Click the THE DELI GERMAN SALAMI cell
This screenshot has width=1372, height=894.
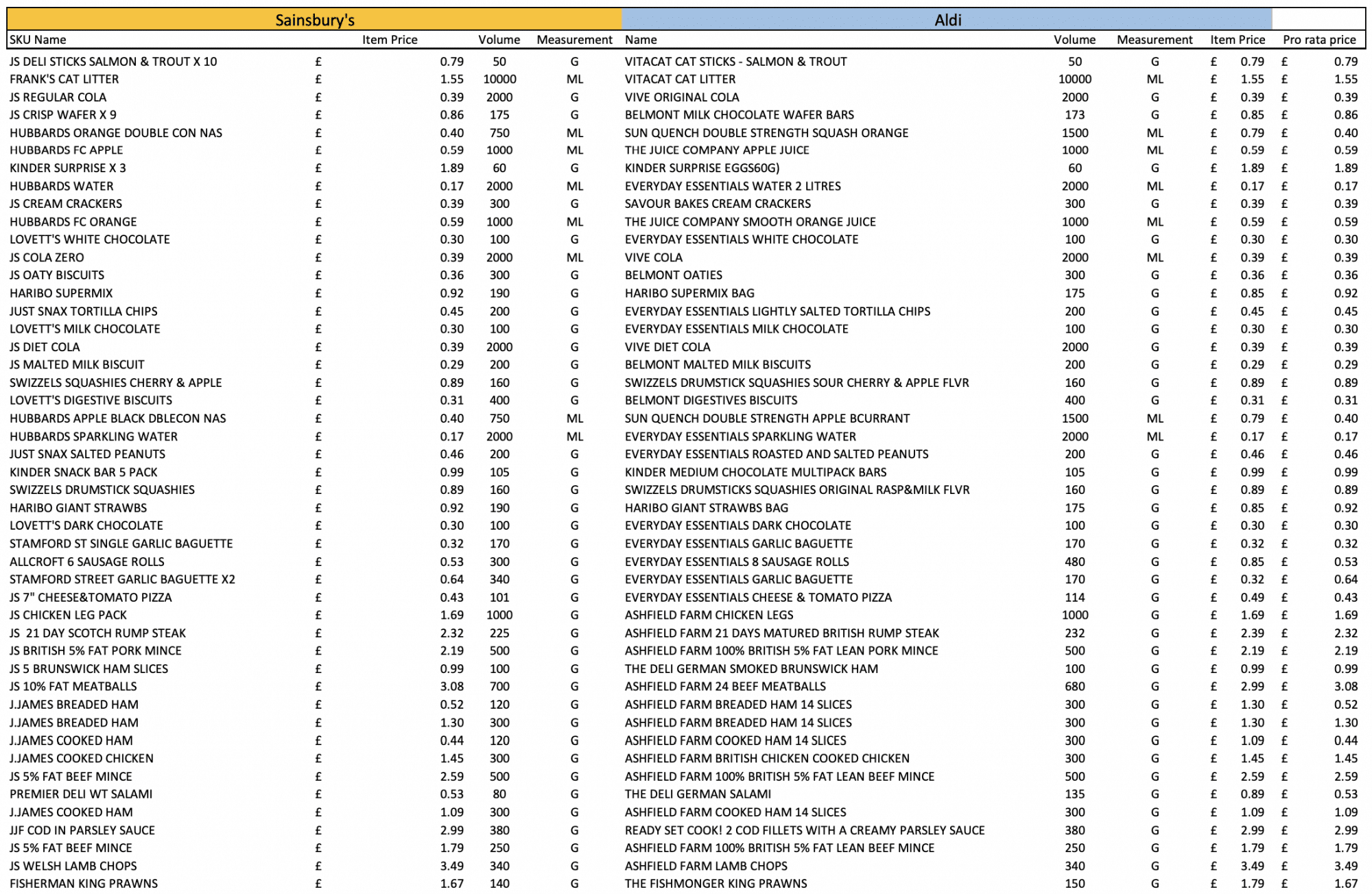(x=698, y=795)
